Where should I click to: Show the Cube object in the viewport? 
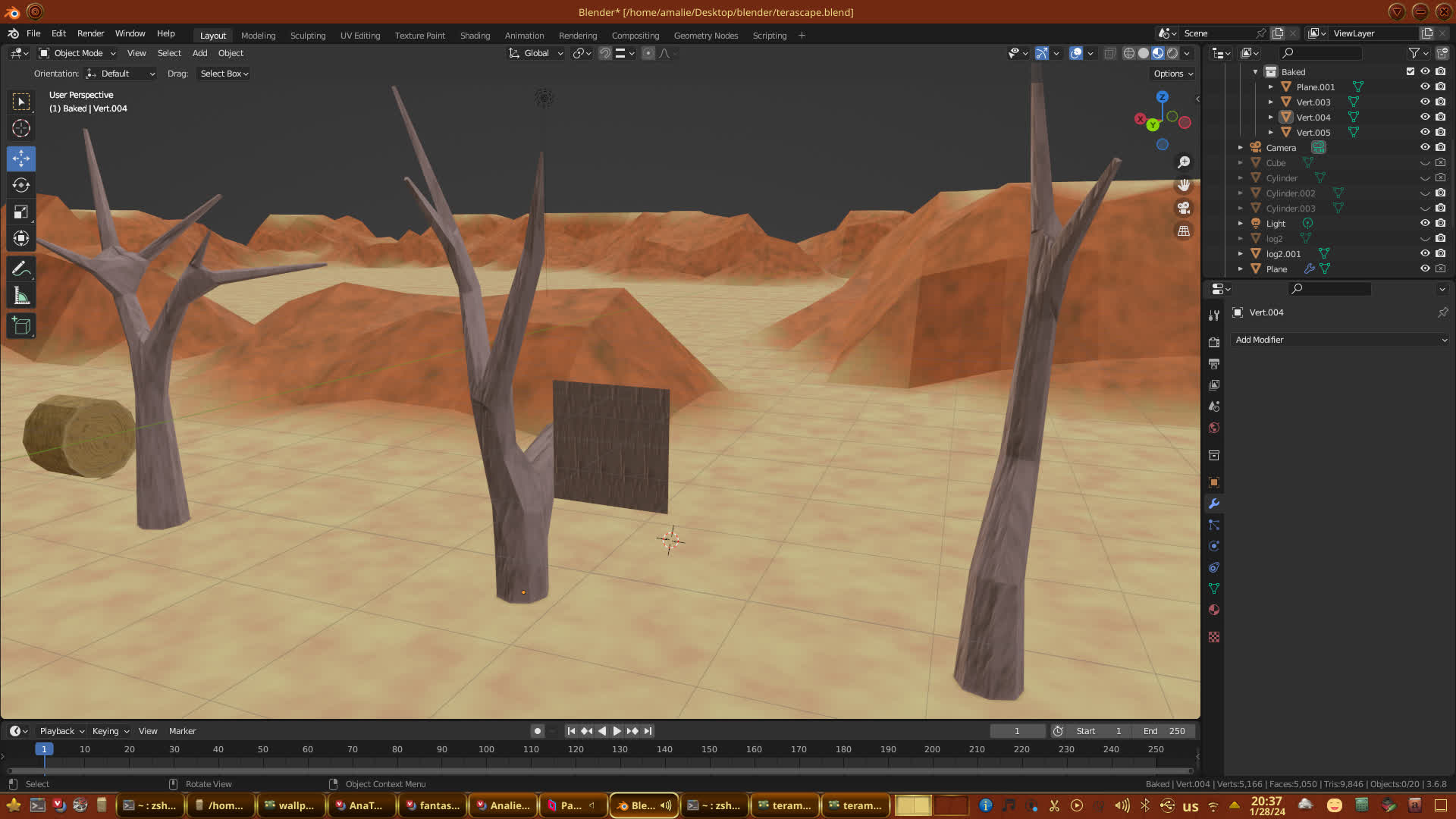1425,163
